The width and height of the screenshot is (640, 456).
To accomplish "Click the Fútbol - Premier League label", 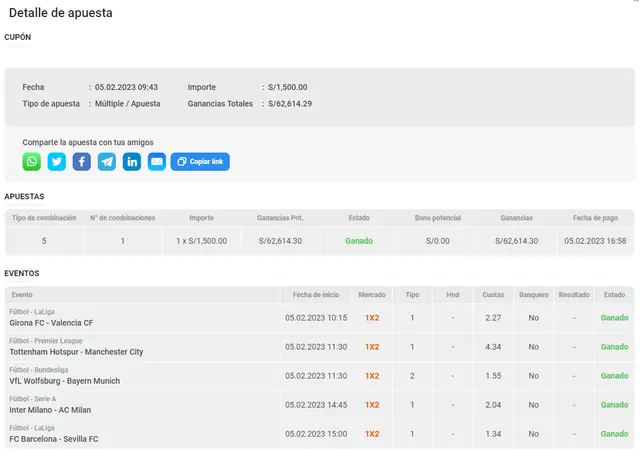I will point(46,341).
